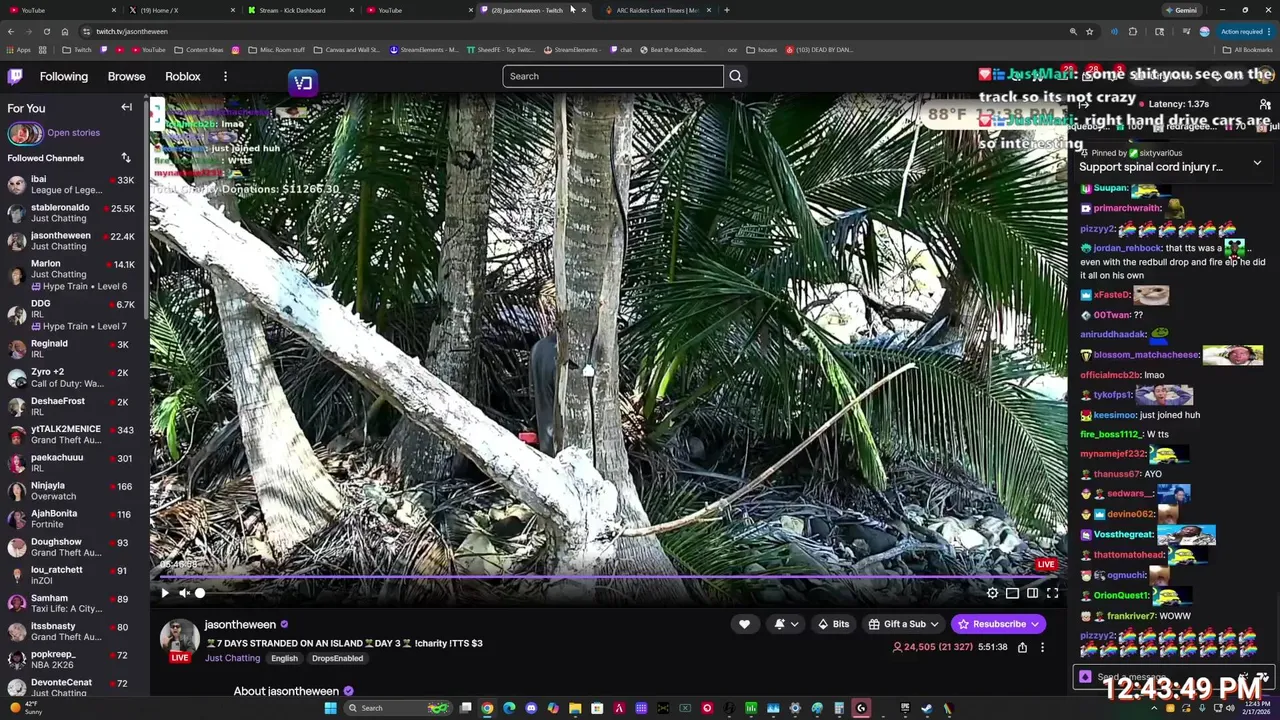Screen dimensions: 1280x720
Task: Click the Resubscribe button
Action: point(998,624)
